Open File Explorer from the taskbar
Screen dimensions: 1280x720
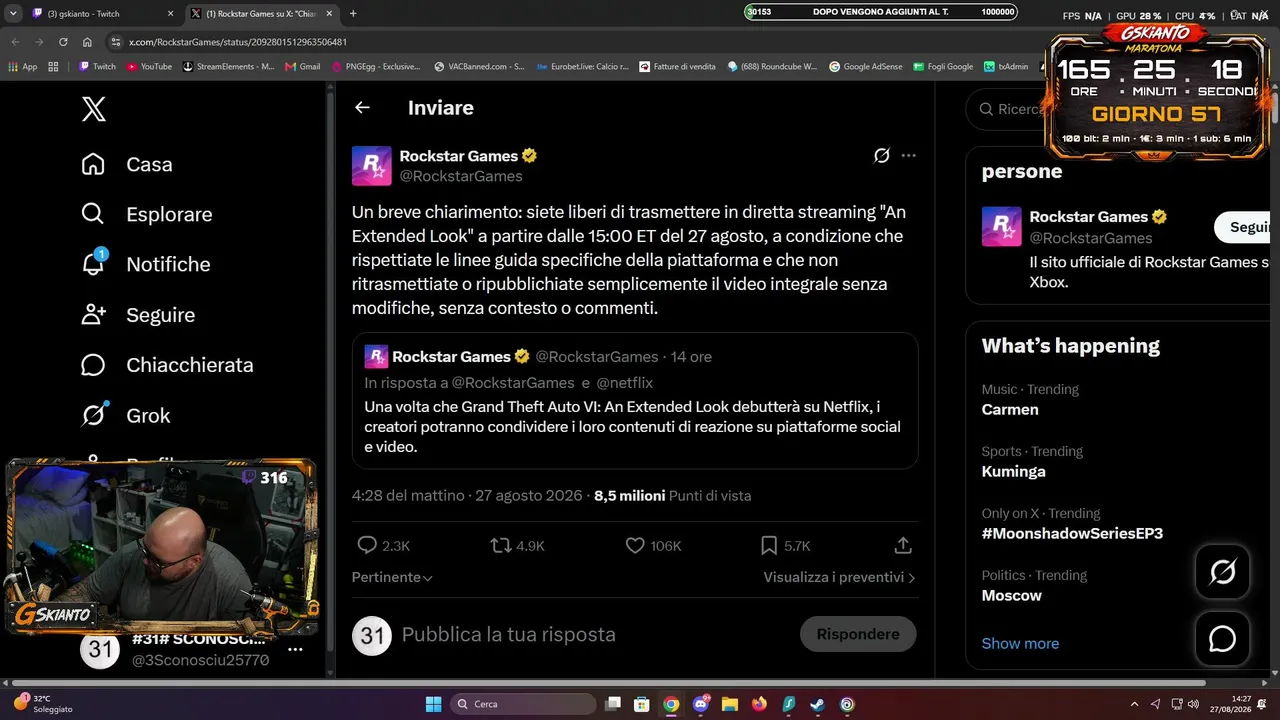point(729,704)
